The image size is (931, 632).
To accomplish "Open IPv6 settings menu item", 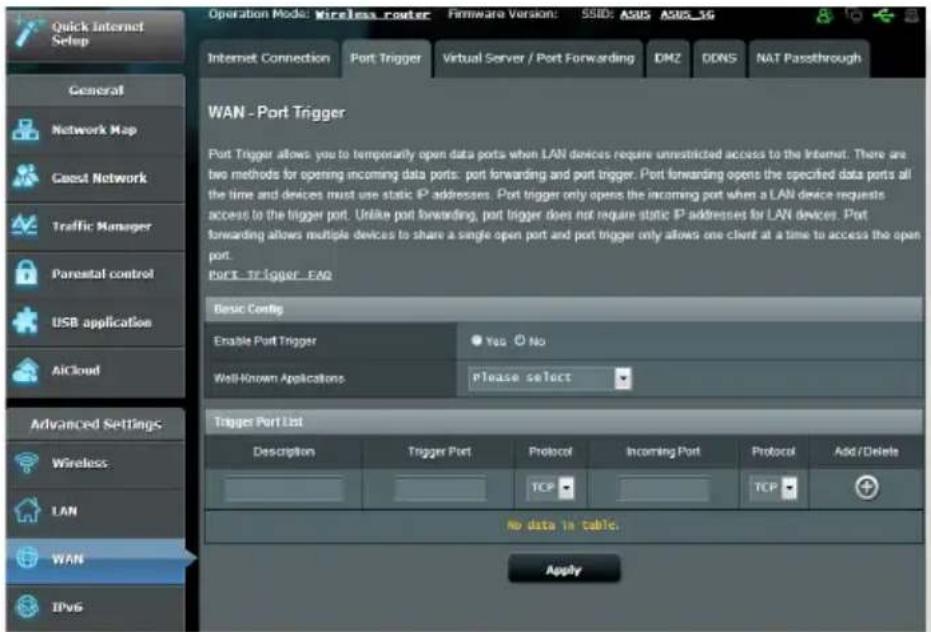I will pyautogui.click(x=96, y=607).
